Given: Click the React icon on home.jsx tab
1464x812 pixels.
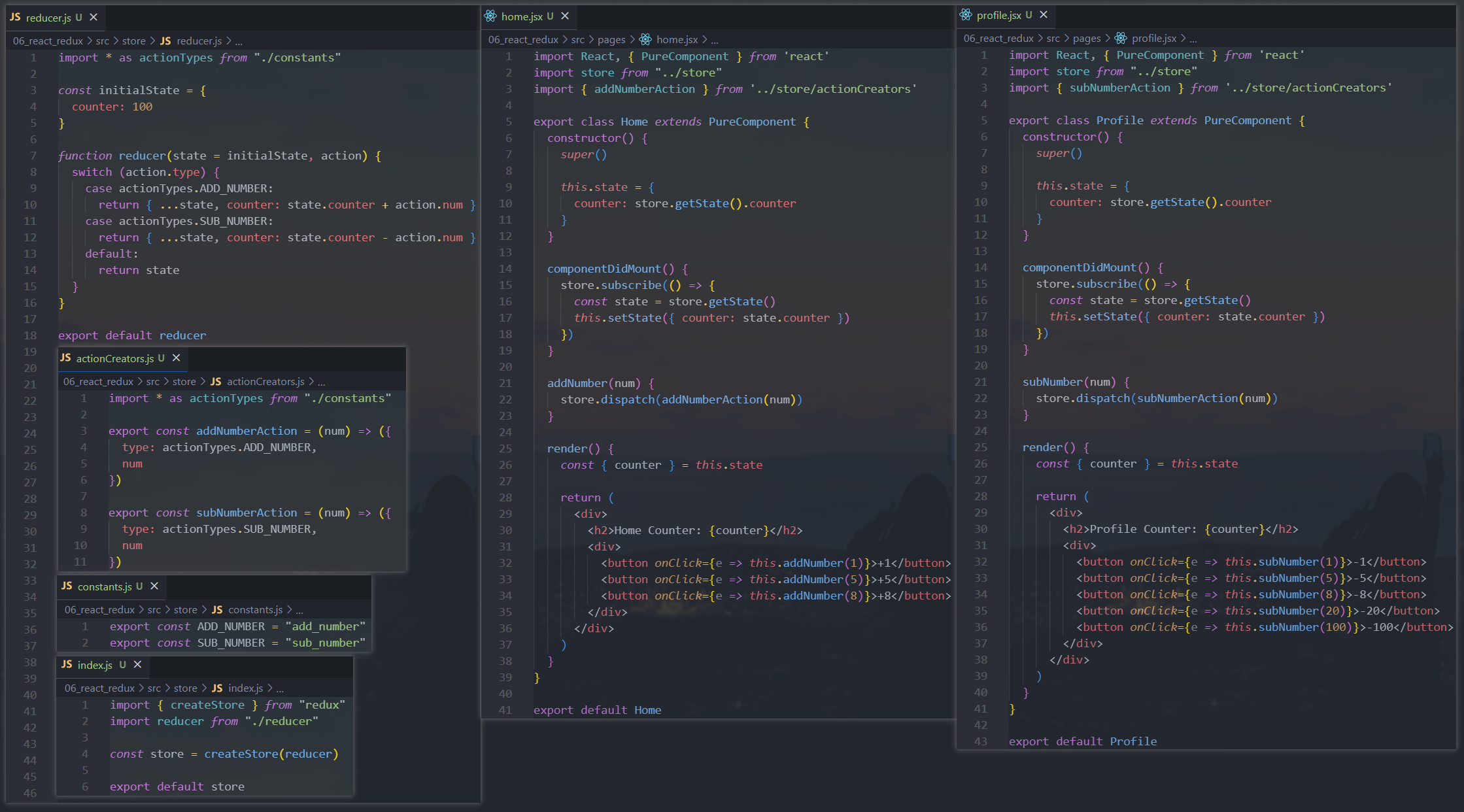Looking at the screenshot, I should point(490,16).
